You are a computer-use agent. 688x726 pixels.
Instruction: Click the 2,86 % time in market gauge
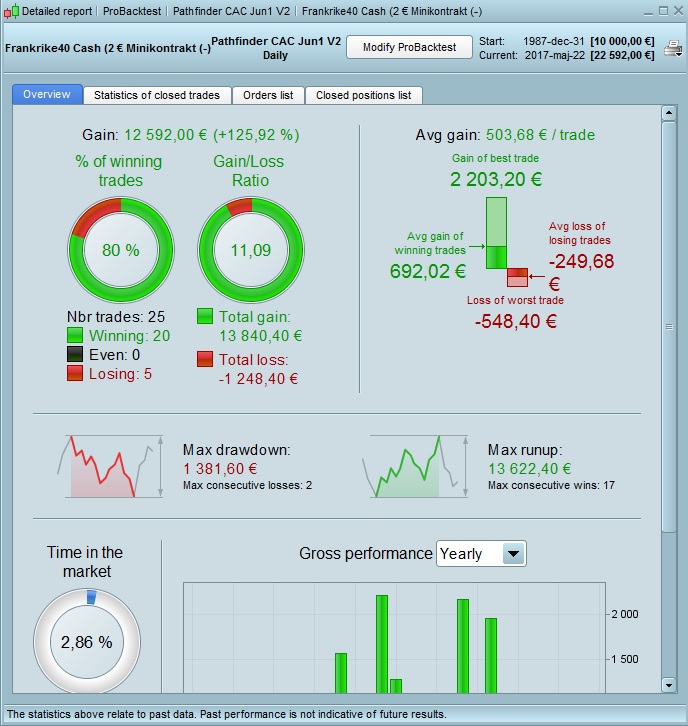tap(87, 642)
